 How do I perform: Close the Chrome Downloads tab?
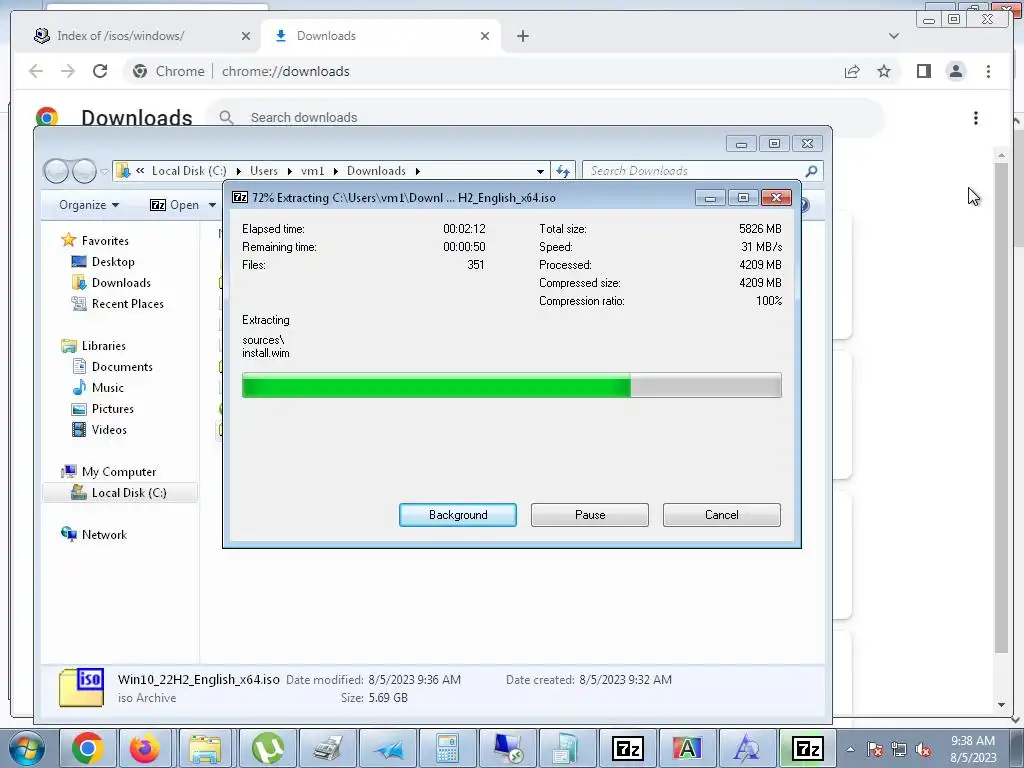pyautogui.click(x=485, y=36)
